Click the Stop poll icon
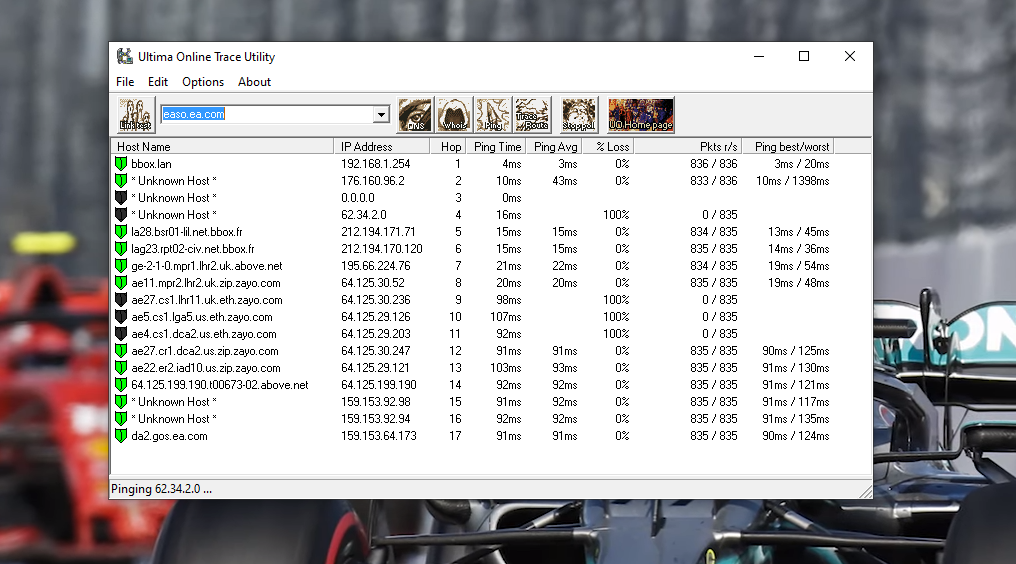The width and height of the screenshot is (1016, 564). tap(579, 115)
